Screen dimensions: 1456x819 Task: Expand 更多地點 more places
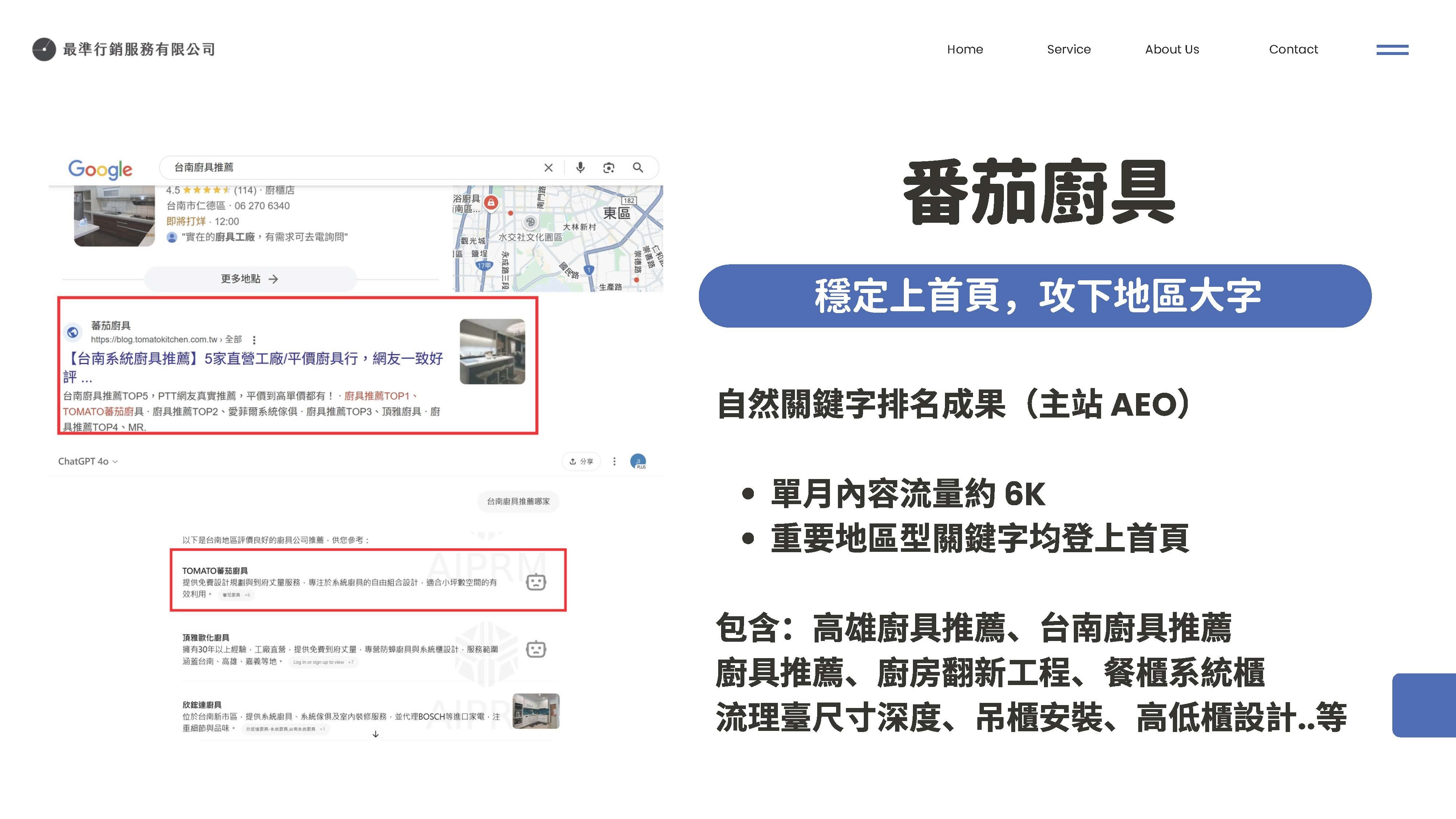pyautogui.click(x=250, y=279)
